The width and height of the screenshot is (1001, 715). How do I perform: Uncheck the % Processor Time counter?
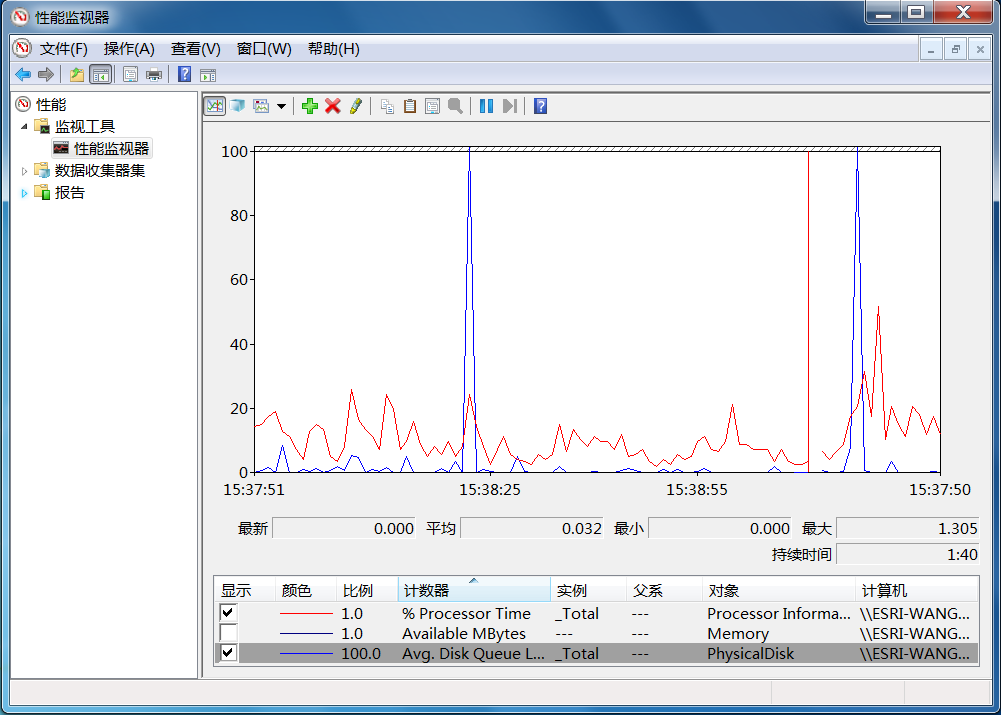(228, 613)
